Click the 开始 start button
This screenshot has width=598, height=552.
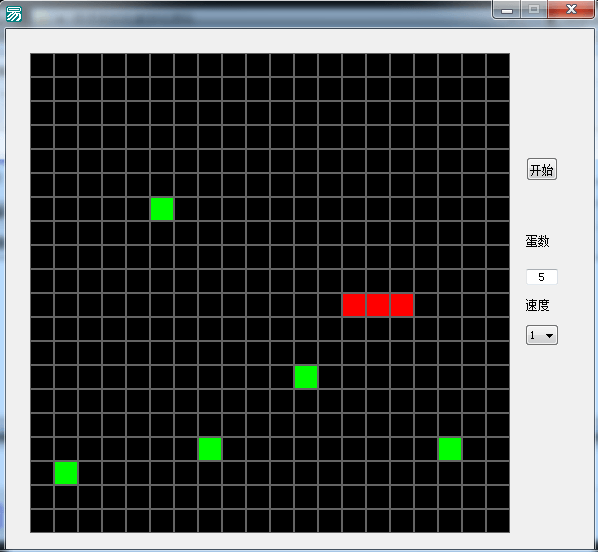point(542,169)
